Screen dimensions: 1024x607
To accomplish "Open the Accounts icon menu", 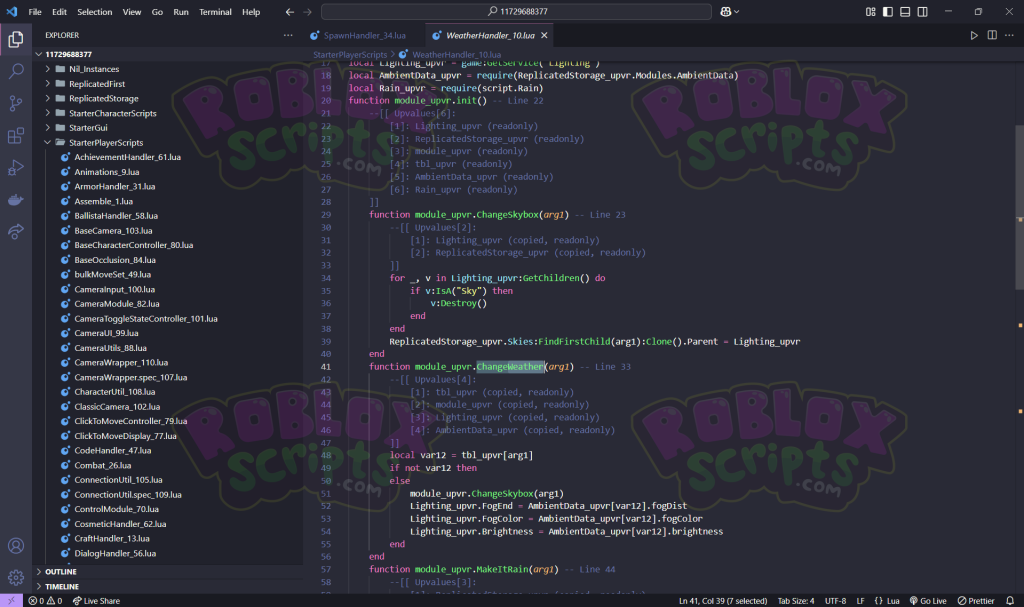I will (x=16, y=546).
